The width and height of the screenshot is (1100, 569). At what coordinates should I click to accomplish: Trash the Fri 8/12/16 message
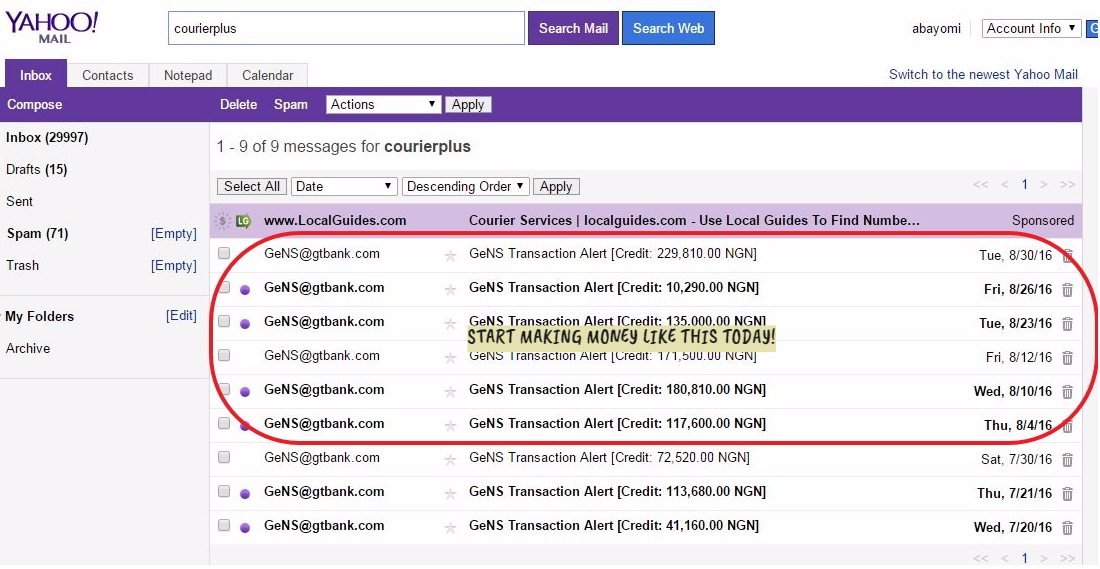tap(1067, 357)
